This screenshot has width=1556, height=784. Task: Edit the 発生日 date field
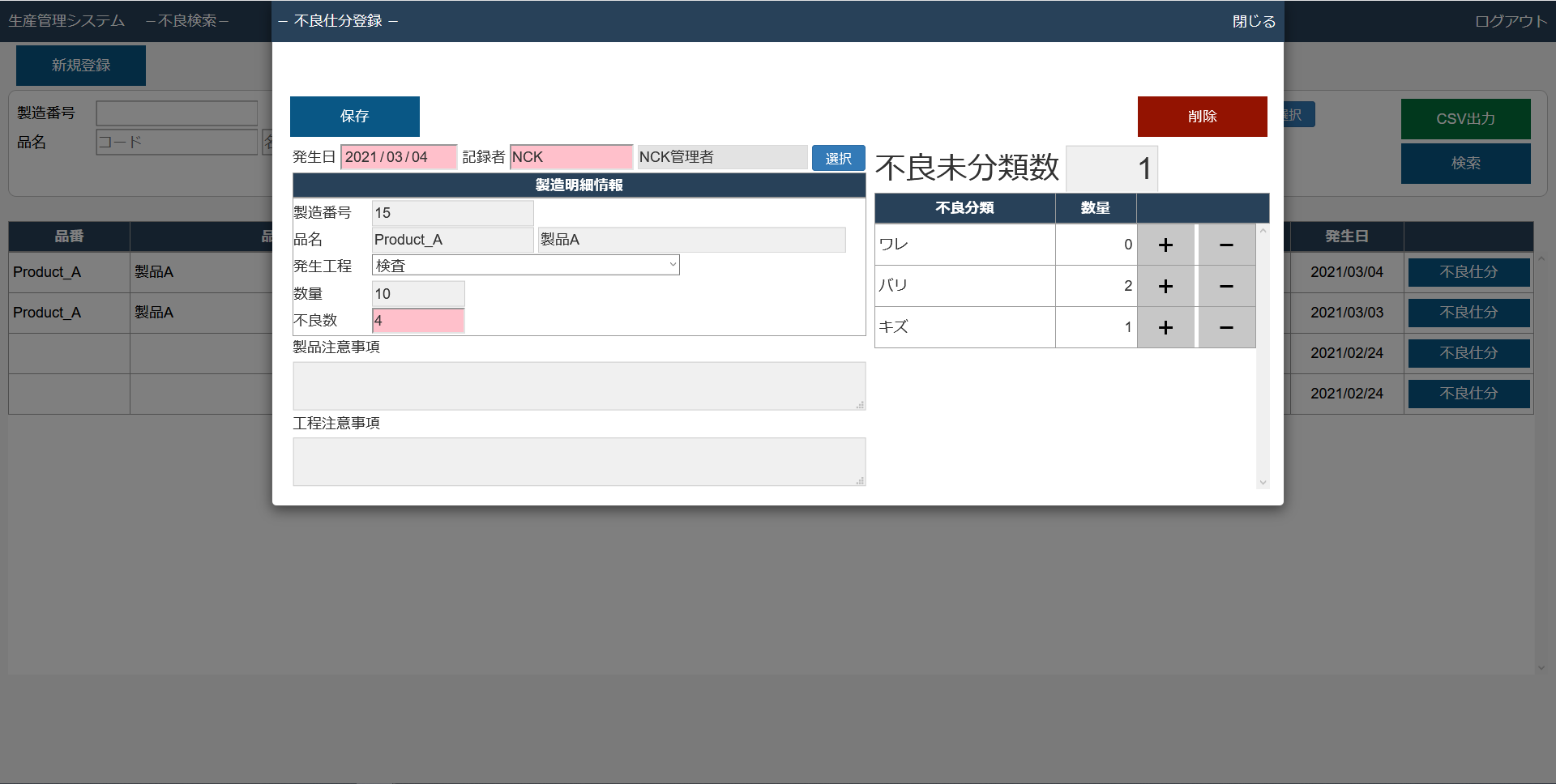[398, 157]
